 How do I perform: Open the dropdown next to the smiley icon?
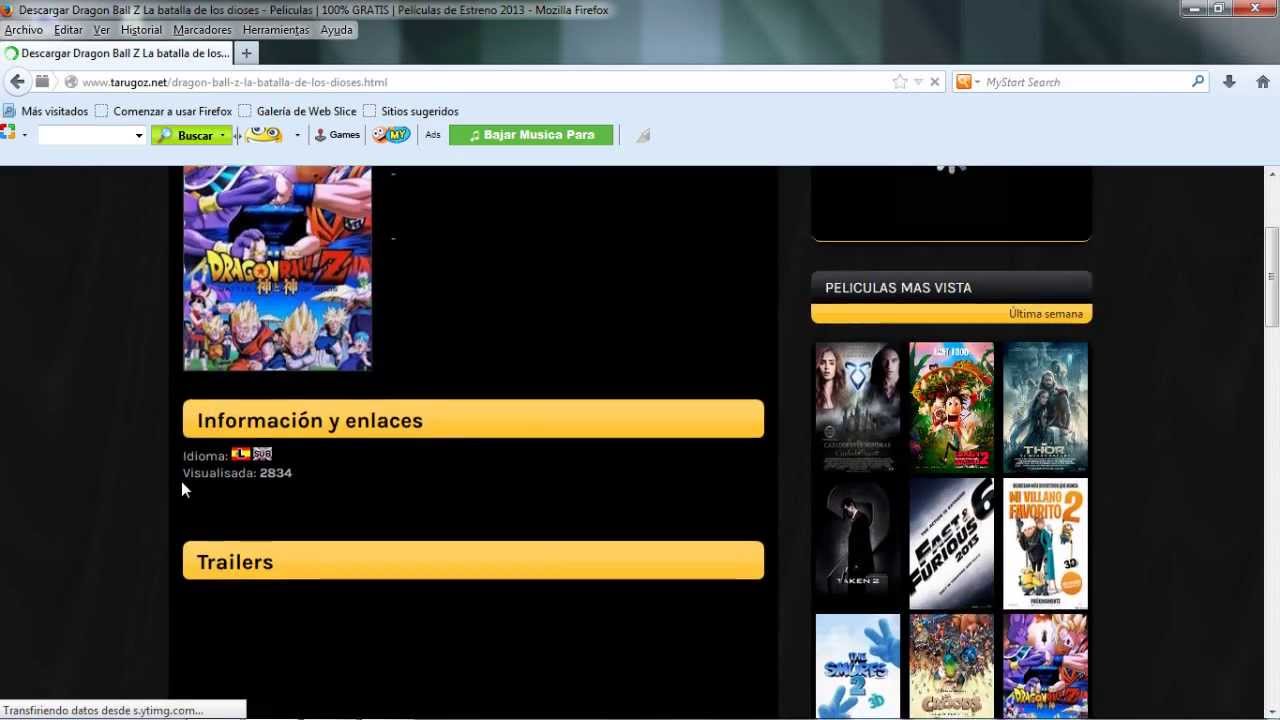297,135
